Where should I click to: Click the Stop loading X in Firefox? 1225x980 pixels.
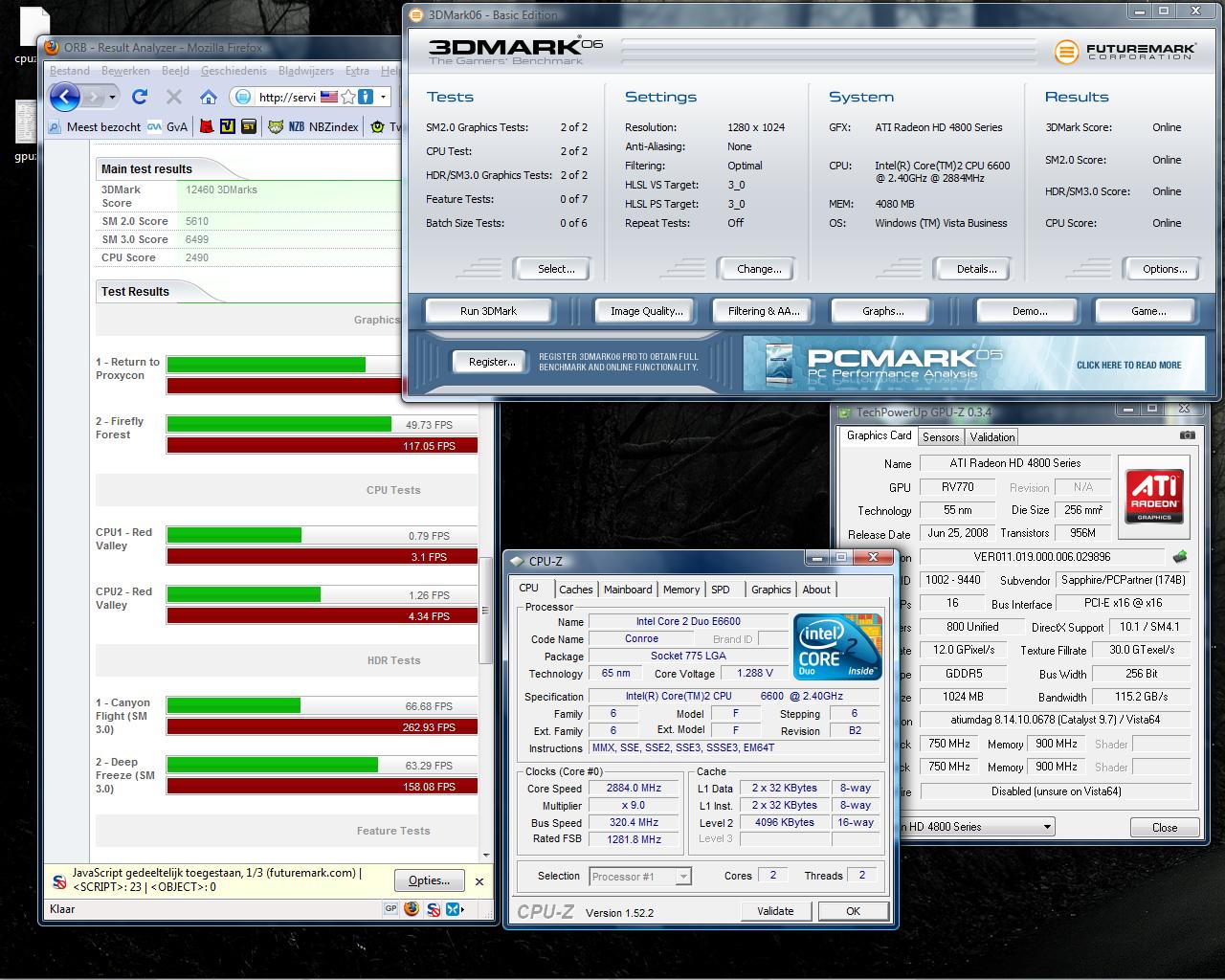pyautogui.click(x=173, y=97)
